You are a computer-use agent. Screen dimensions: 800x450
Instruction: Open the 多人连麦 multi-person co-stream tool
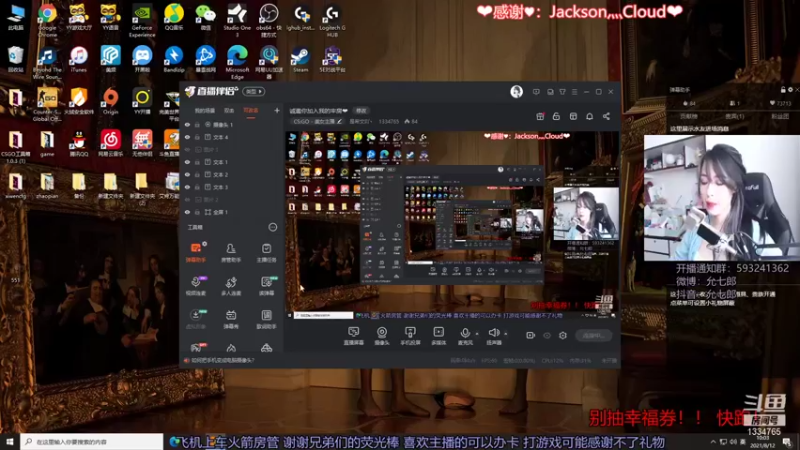[231, 286]
